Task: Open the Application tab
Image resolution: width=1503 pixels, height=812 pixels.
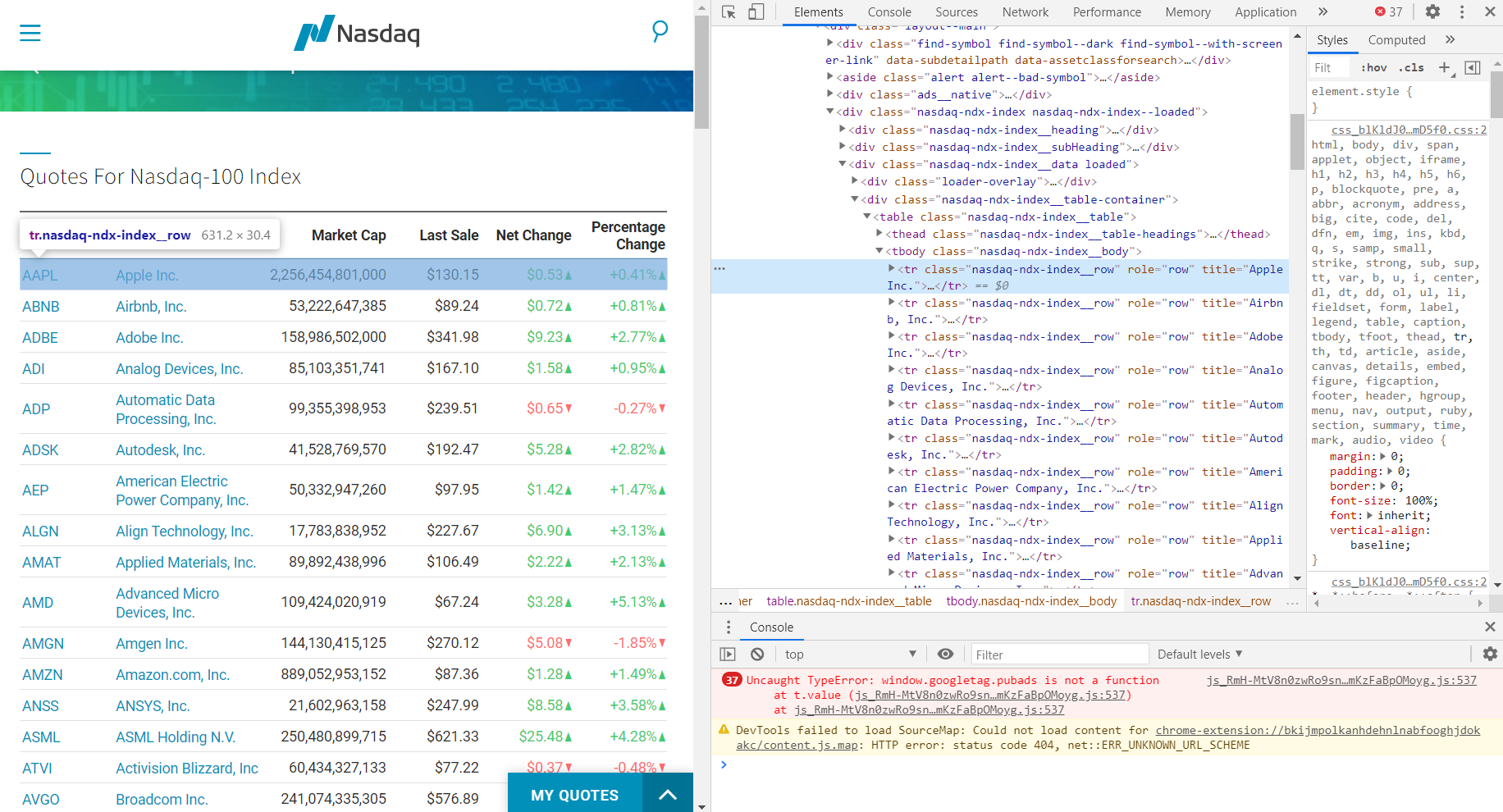Action: tap(1266, 12)
